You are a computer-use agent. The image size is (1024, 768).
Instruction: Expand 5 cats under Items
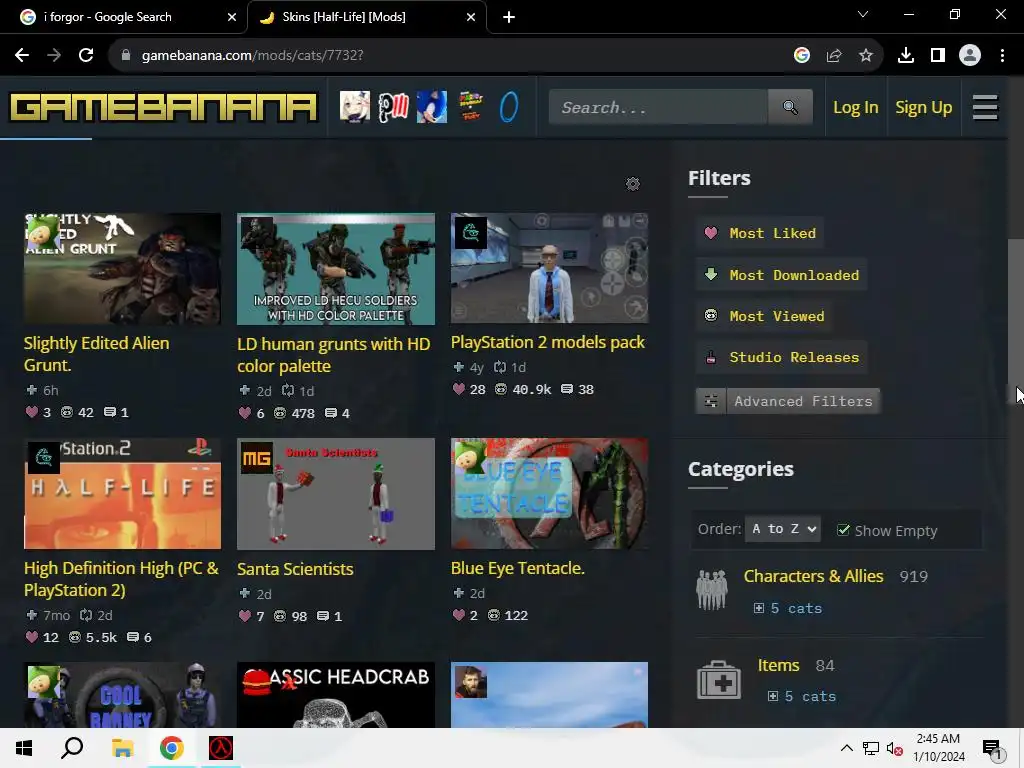[802, 696]
